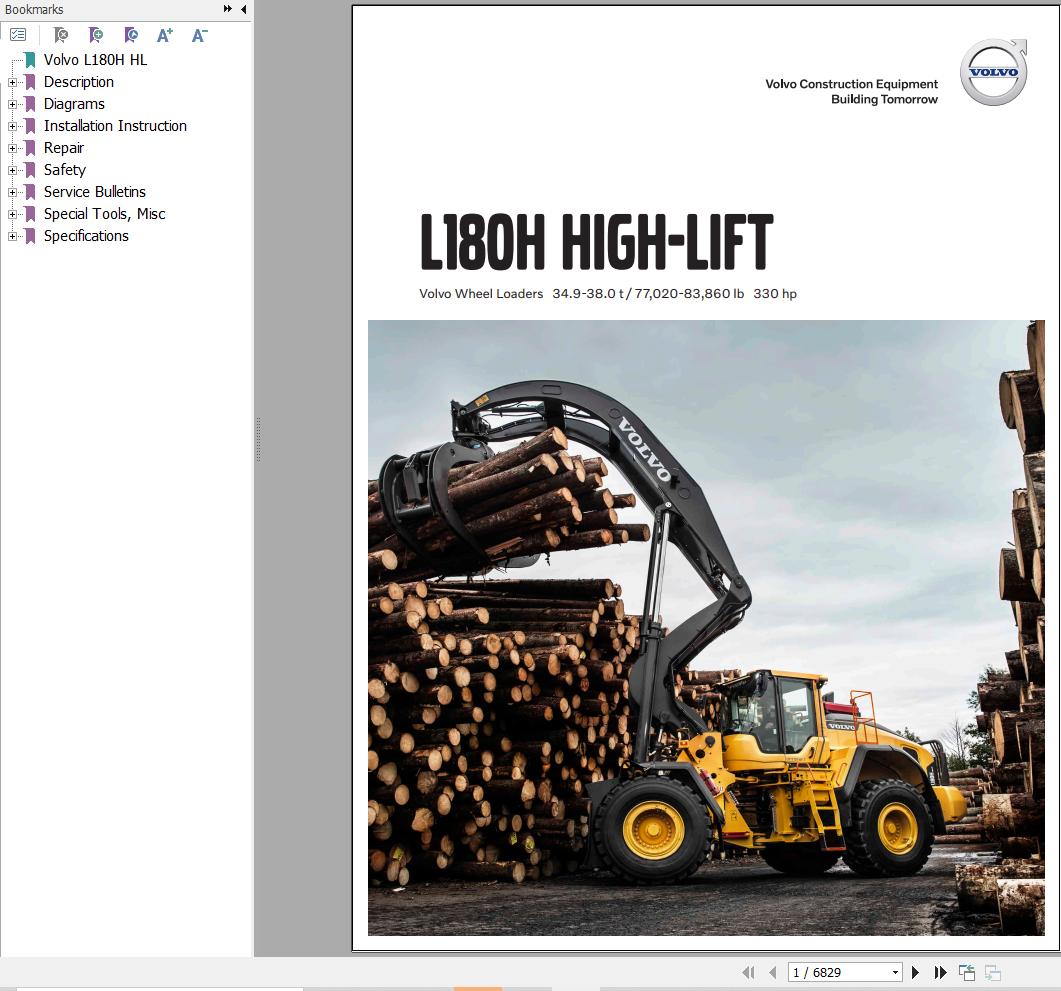Image resolution: width=1061 pixels, height=991 pixels.
Task: Click the panel splitter grip handle
Action: (x=258, y=440)
